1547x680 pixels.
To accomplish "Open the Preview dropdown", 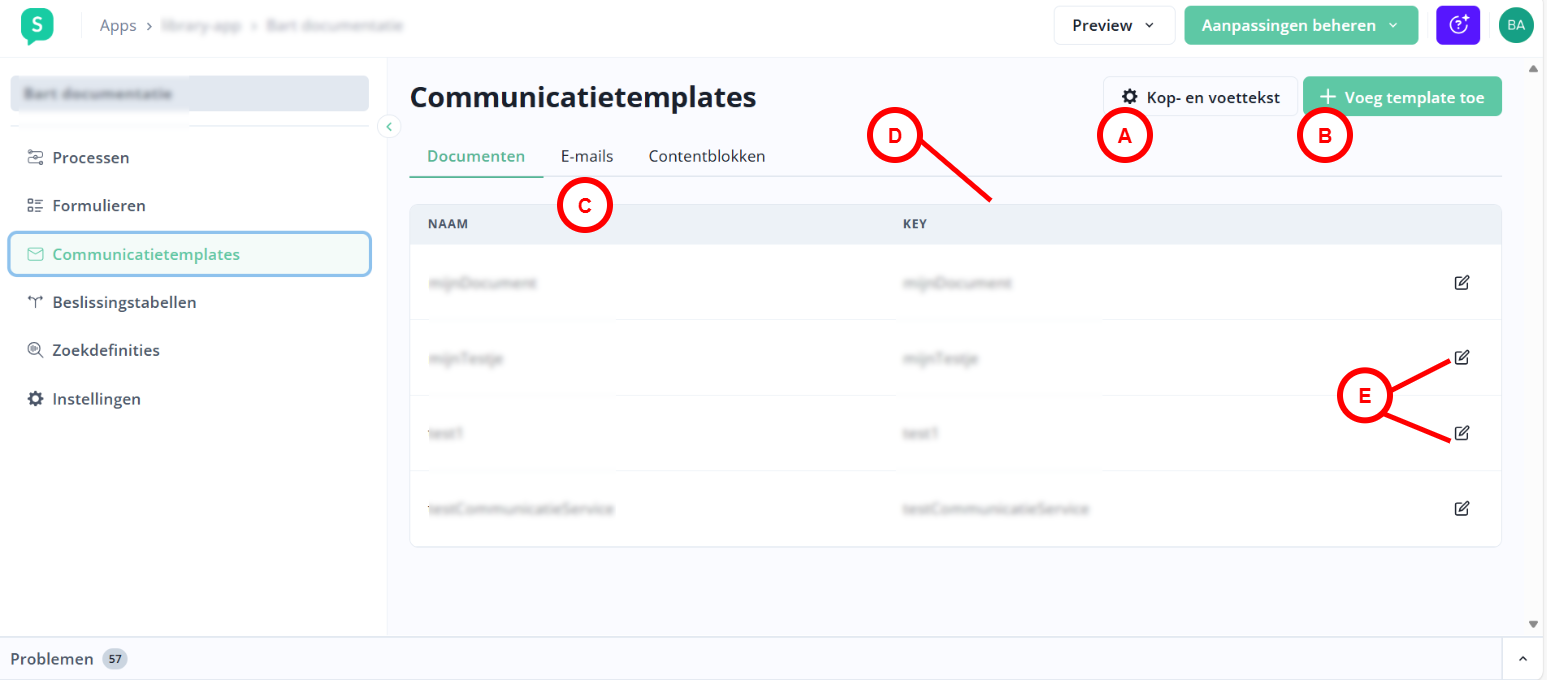I will tap(1113, 25).
